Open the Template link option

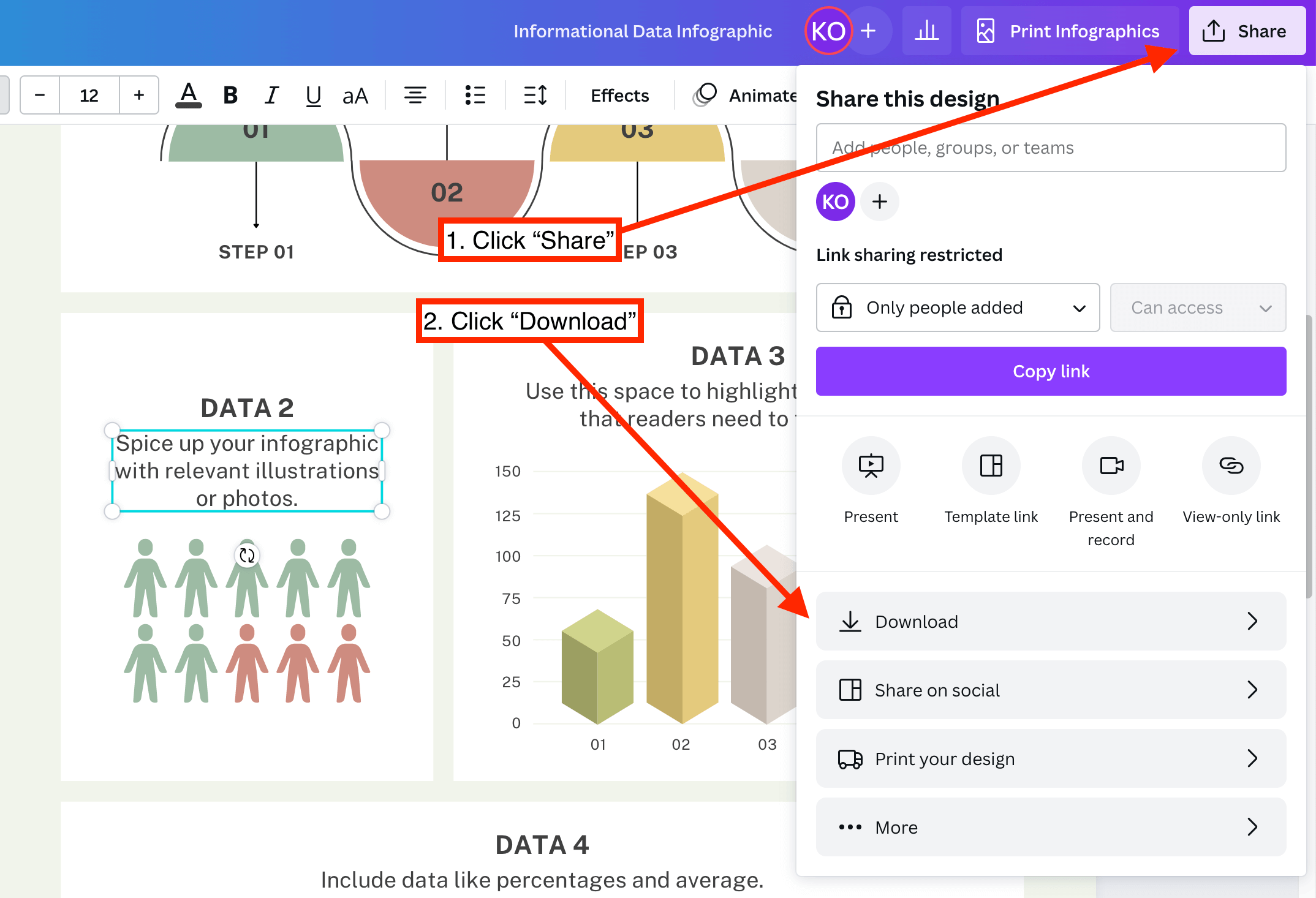991,466
